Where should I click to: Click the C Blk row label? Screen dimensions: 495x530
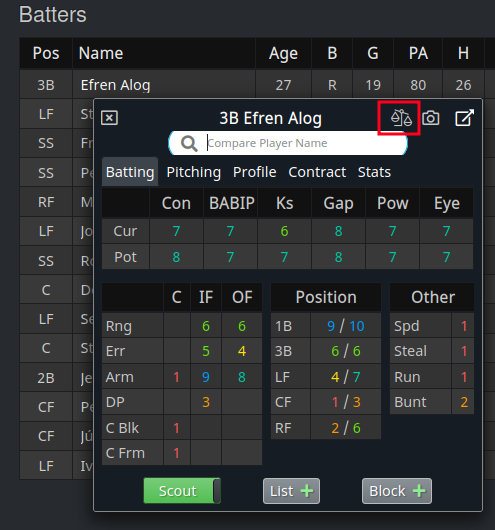coord(133,428)
